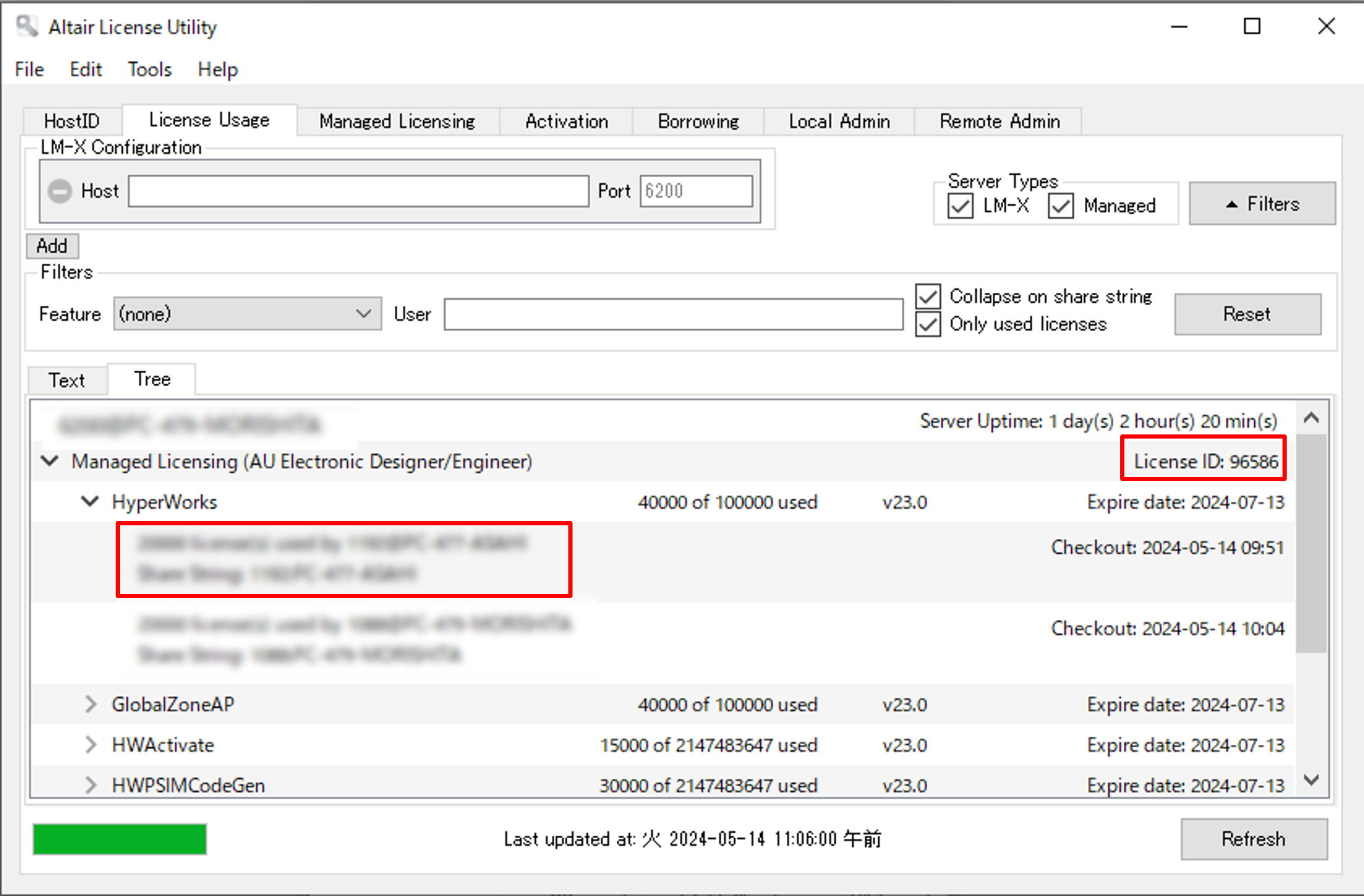Click the remove host minus icon
The image size is (1364, 896).
coord(60,191)
